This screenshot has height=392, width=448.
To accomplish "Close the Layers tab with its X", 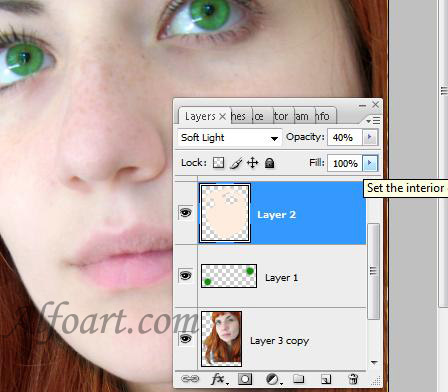I will coord(222,117).
